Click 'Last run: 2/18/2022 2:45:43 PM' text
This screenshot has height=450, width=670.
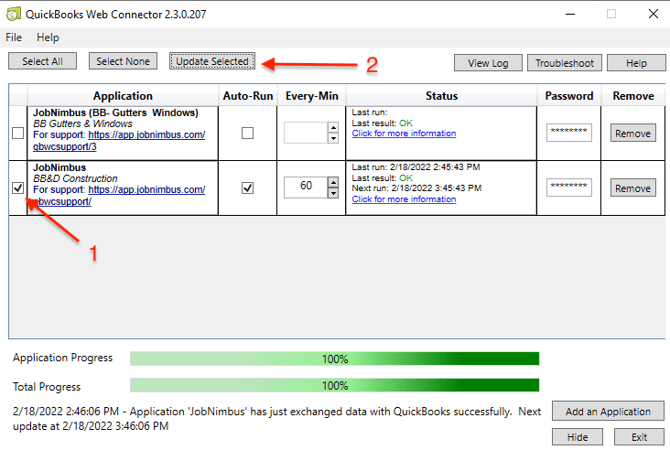coord(416,167)
